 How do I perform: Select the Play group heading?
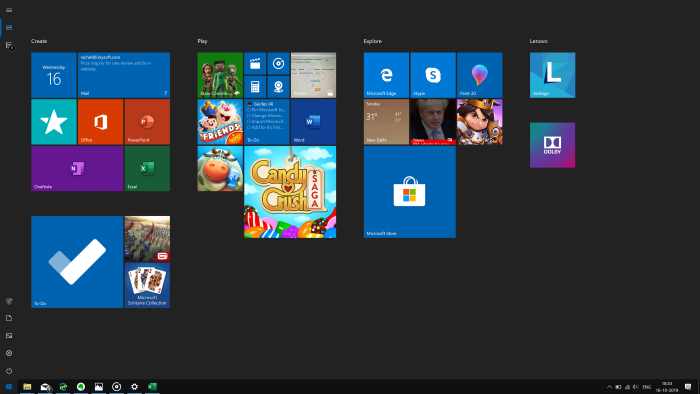(202, 41)
